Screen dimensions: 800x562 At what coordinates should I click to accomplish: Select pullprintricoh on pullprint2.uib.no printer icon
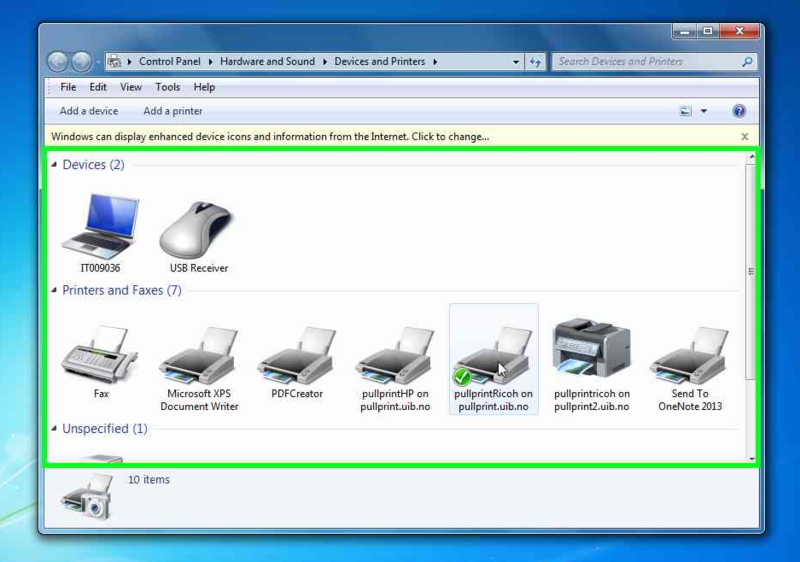click(x=592, y=348)
